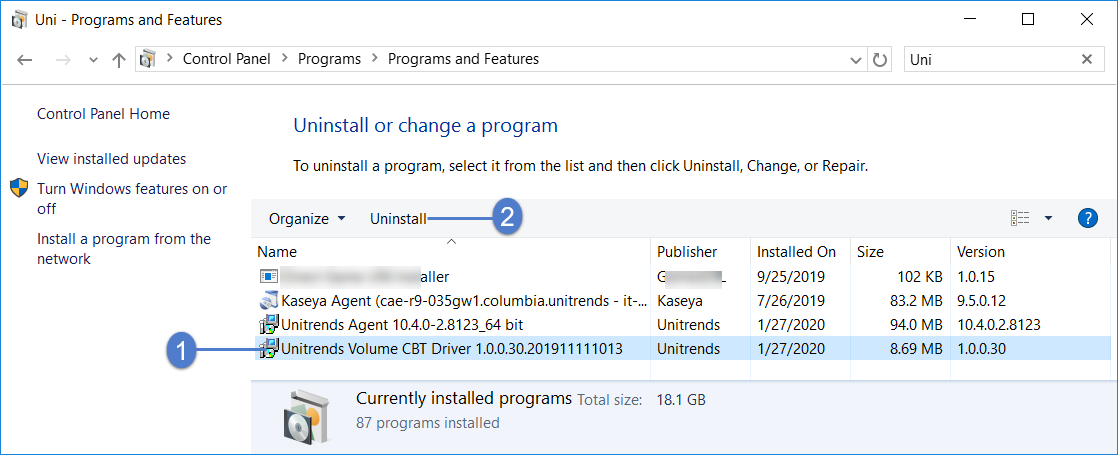1118x455 pixels.
Task: Click version 1.0.0.30 cell
Action: (x=982, y=349)
